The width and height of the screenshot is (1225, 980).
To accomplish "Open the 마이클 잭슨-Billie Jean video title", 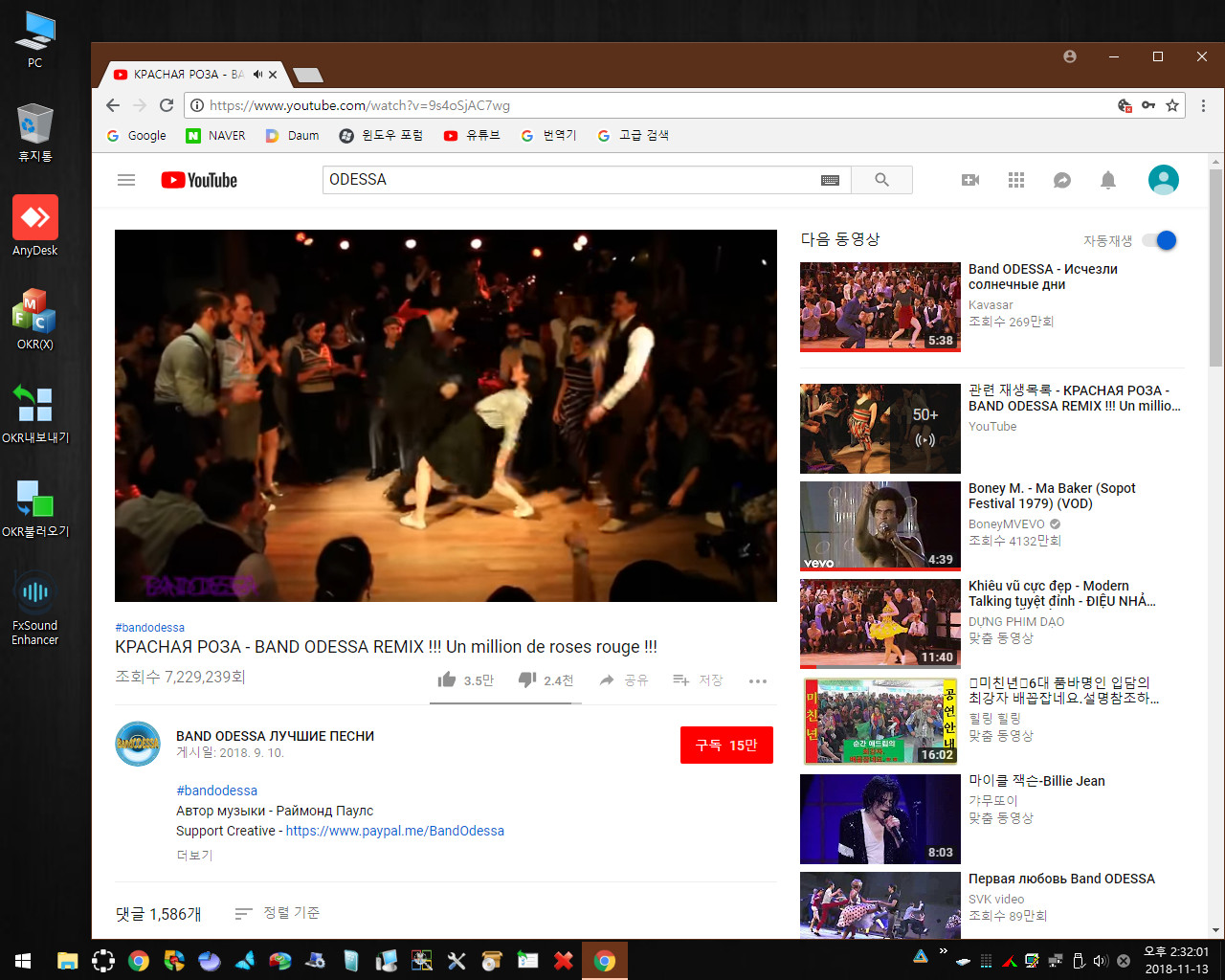I will point(1036,781).
